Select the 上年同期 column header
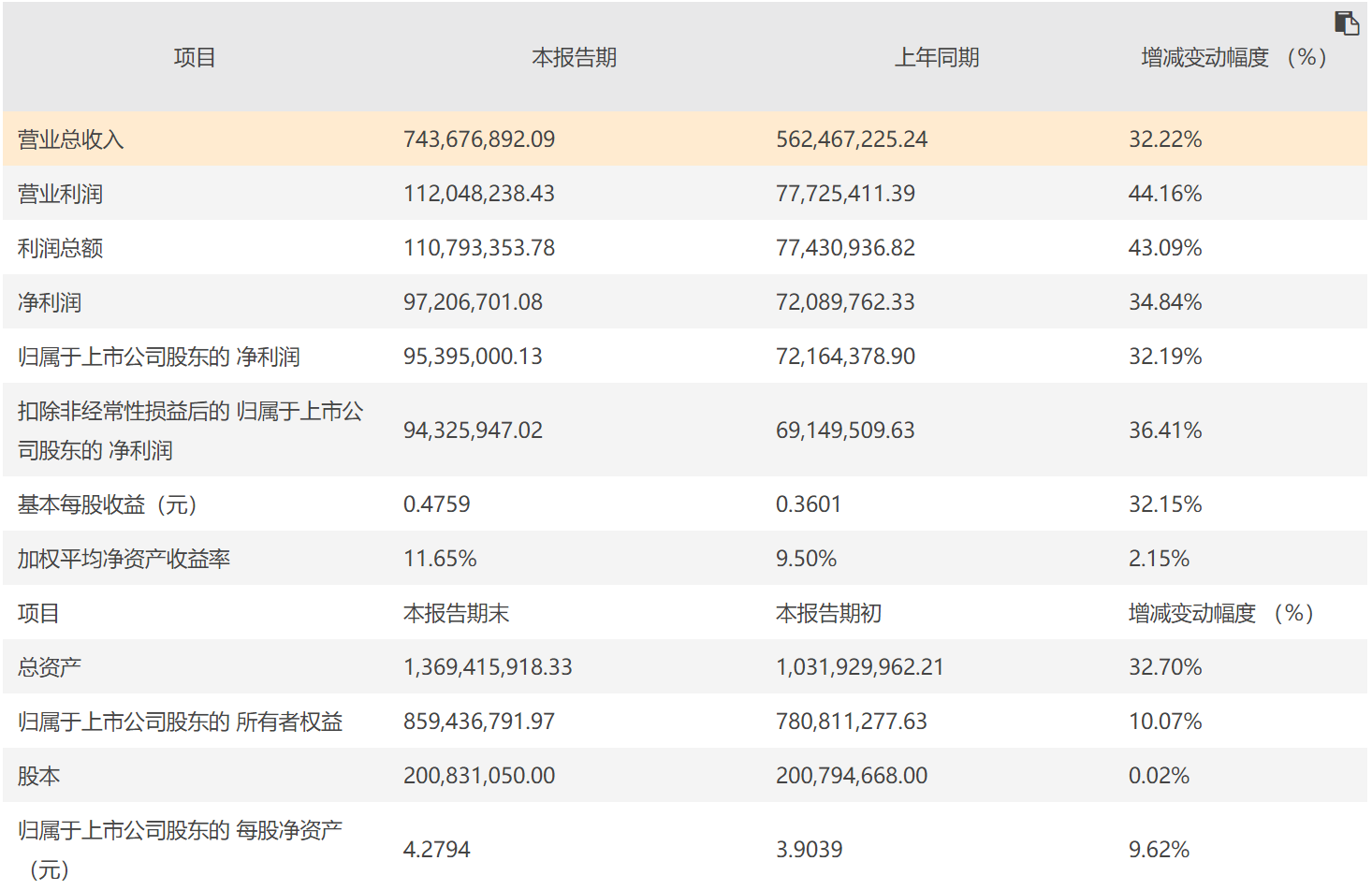 click(937, 58)
